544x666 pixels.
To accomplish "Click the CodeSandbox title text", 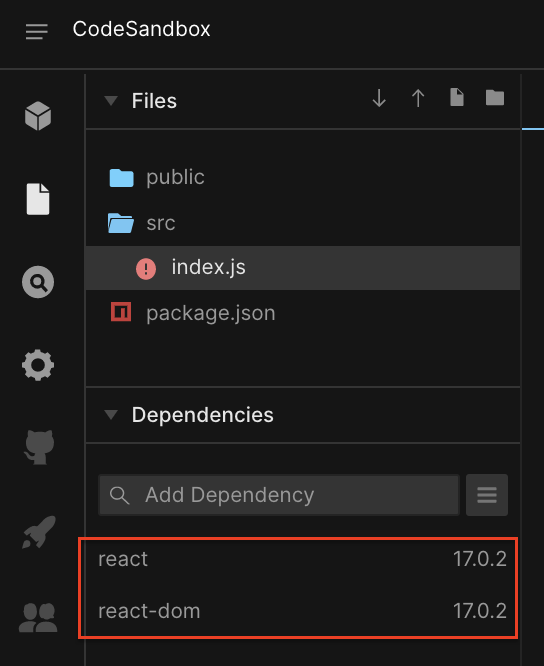I will 141,29.
